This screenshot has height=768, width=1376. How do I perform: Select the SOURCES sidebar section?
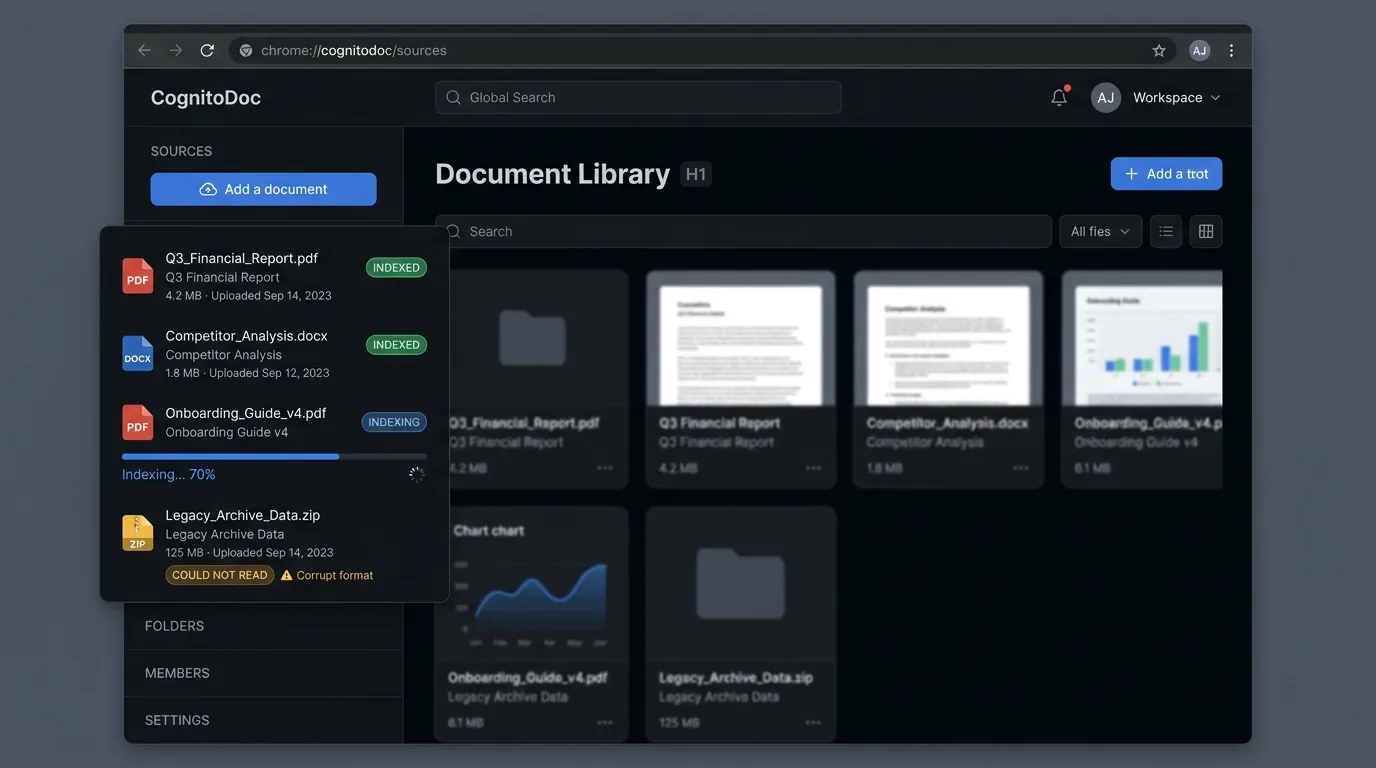181,151
